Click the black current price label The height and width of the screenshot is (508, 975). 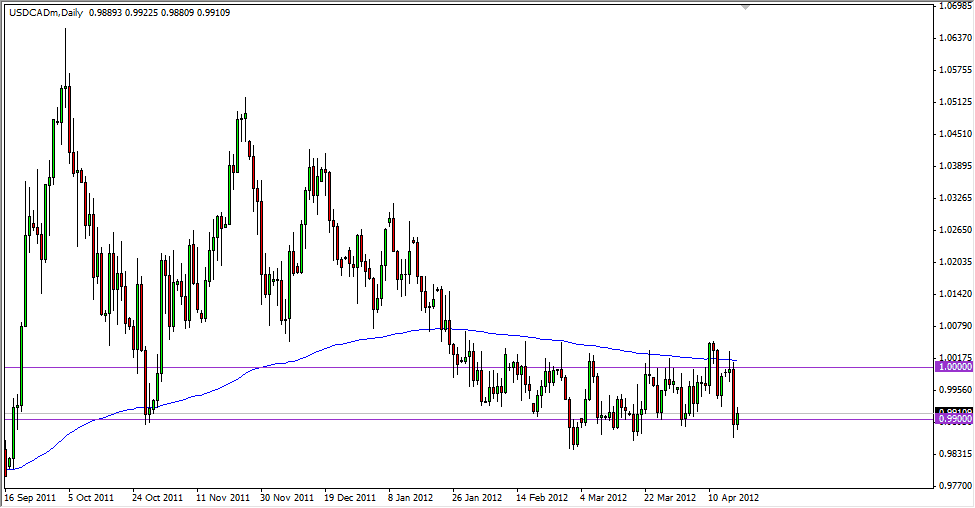pos(954,411)
